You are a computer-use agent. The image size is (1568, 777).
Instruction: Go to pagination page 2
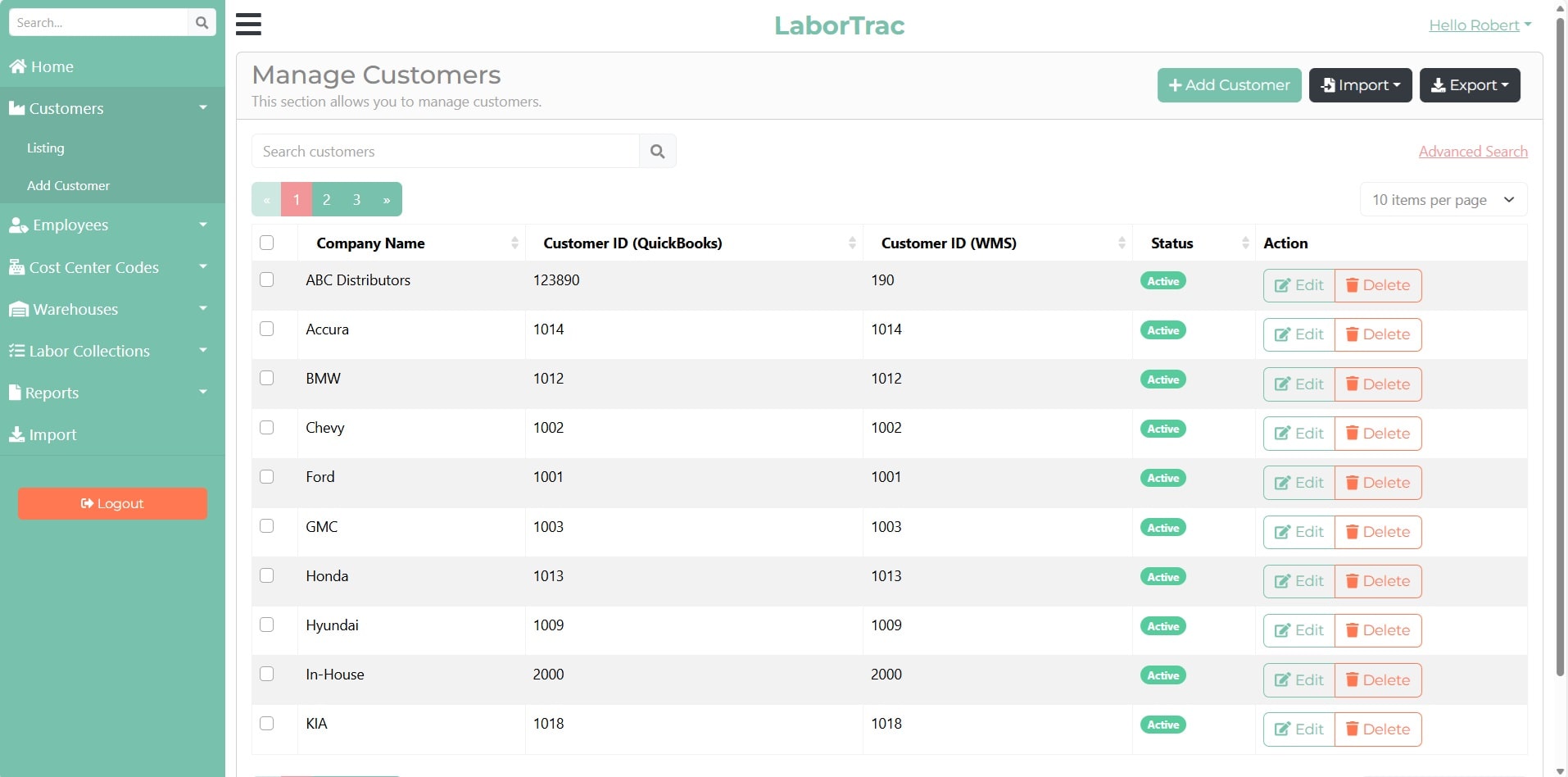tap(326, 200)
